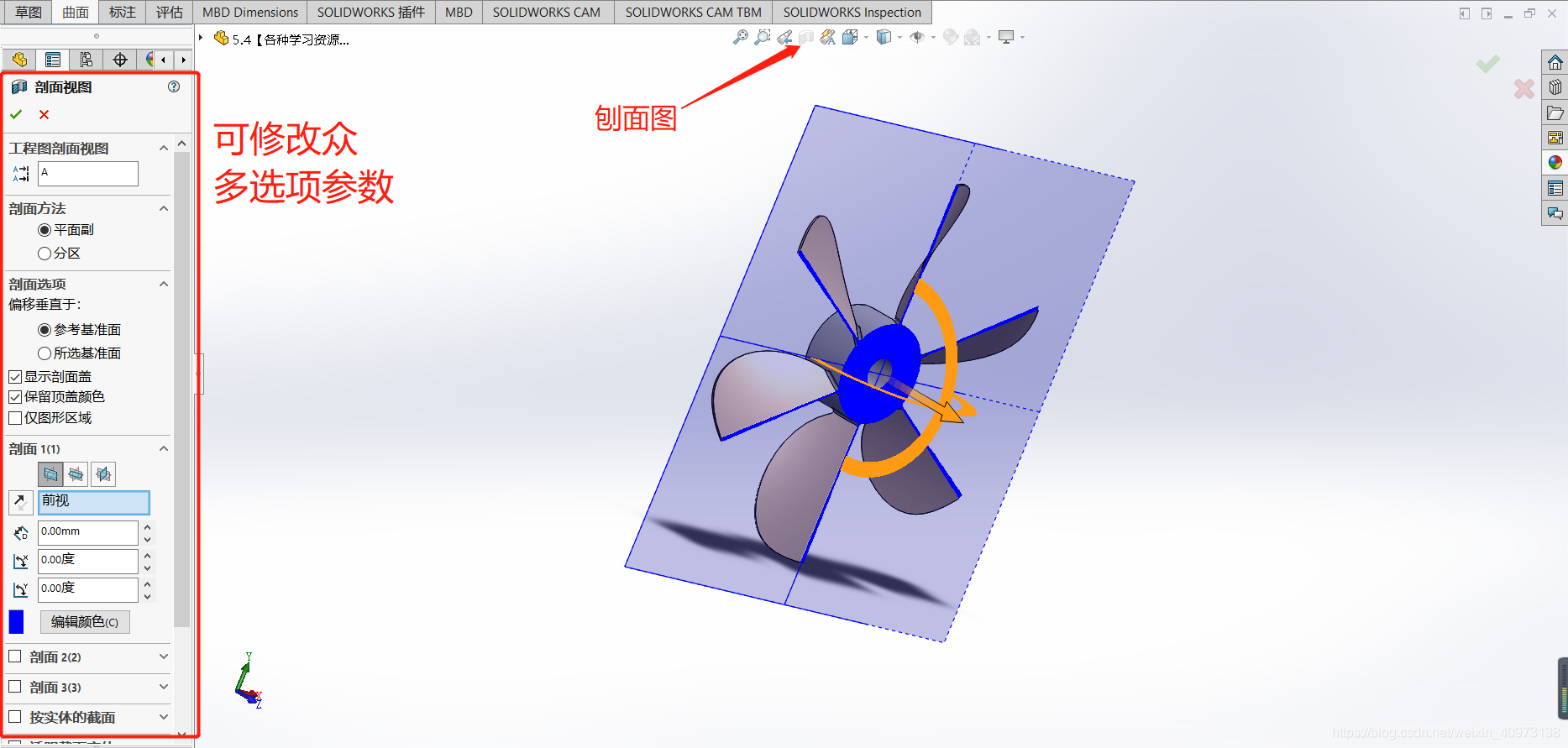
Task: Open the Display Style dropdown arrow
Action: coord(899,38)
